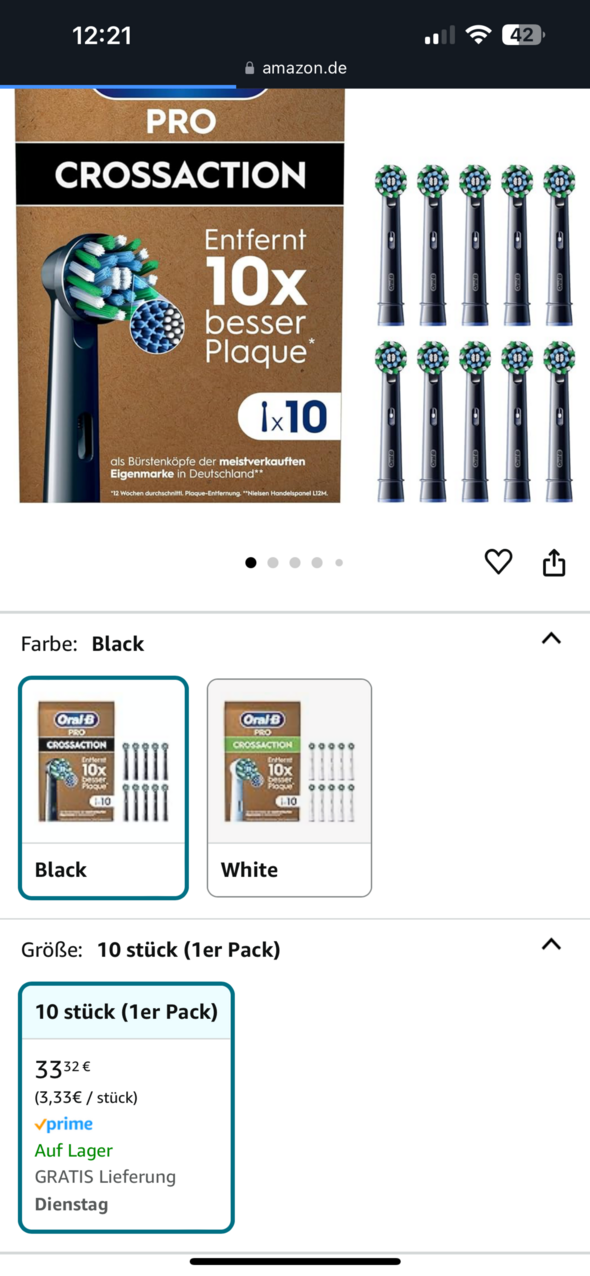Tap the cellular signal bars icon
Viewport: 590px width, 1276px height.
click(439, 36)
